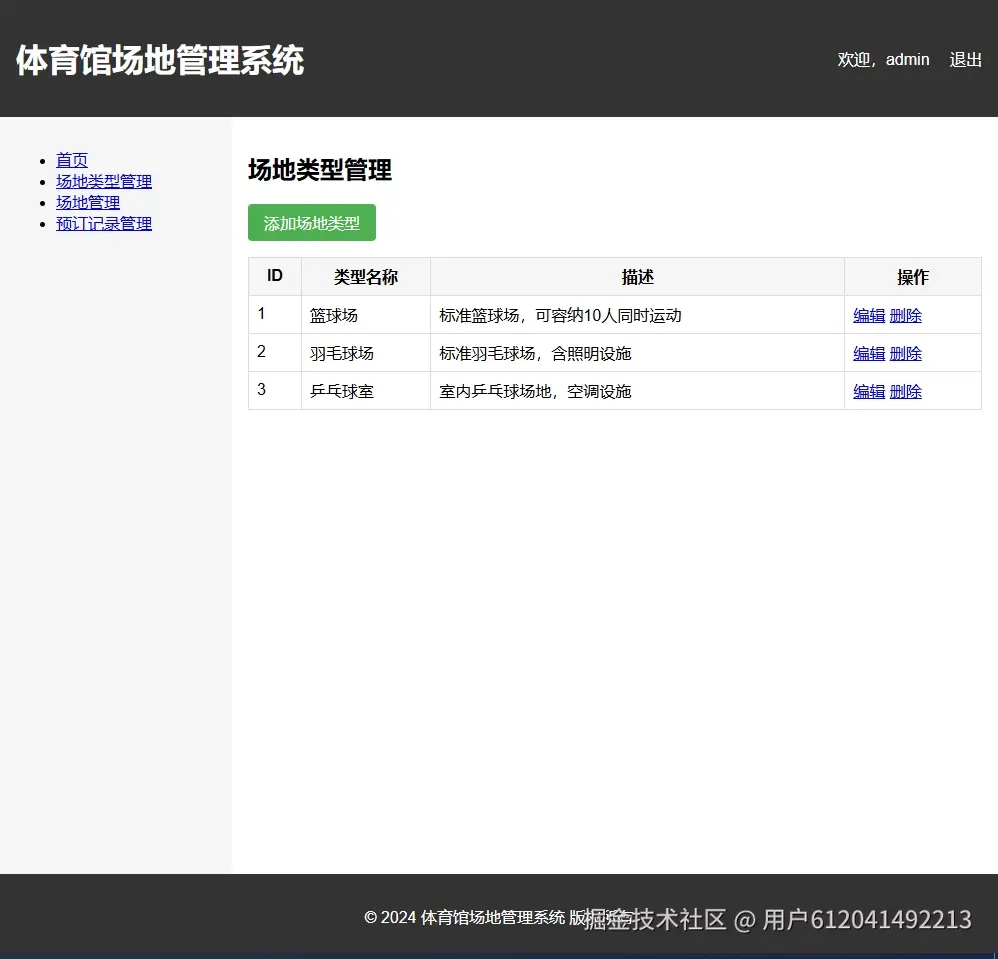Click the ID column header
Screen dimensions: 998x959
click(x=275, y=276)
